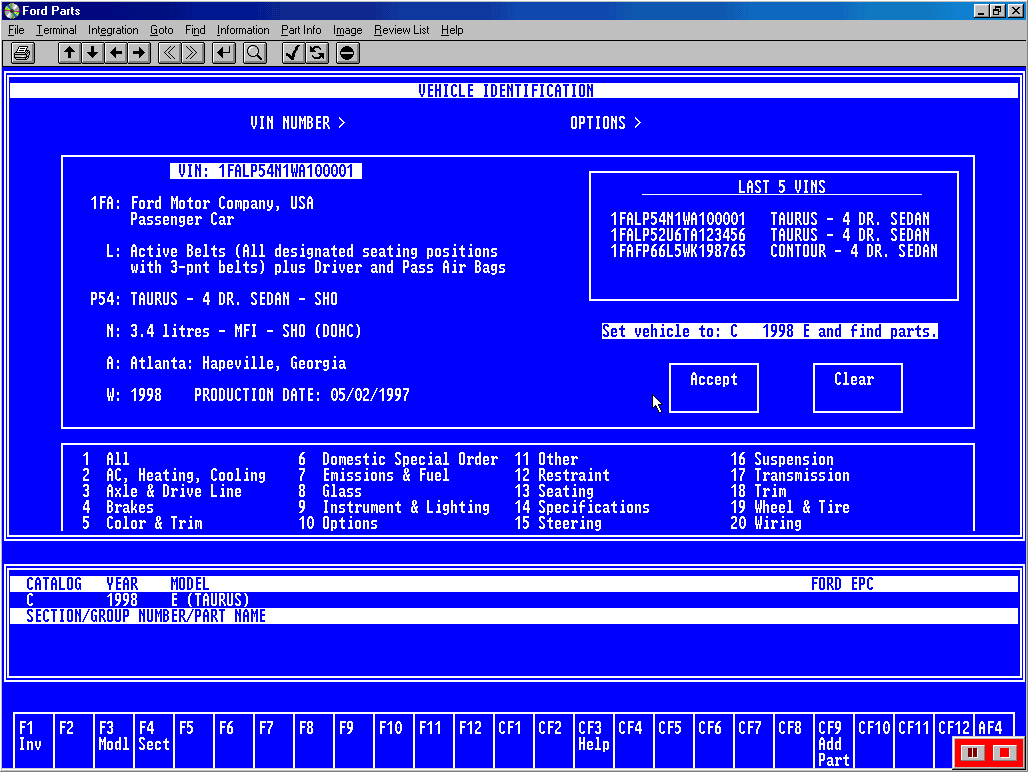Select OPTIONS > option
The height and width of the screenshot is (772, 1028).
[x=606, y=123]
